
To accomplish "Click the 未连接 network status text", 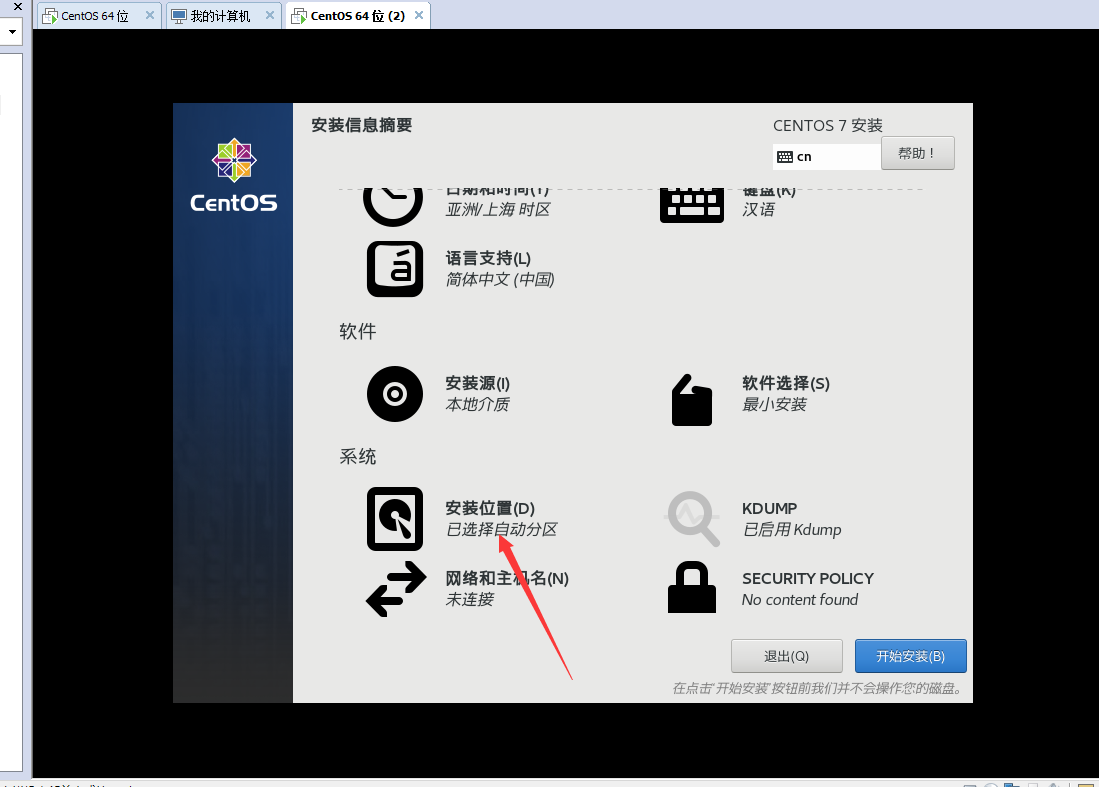I will [x=470, y=599].
